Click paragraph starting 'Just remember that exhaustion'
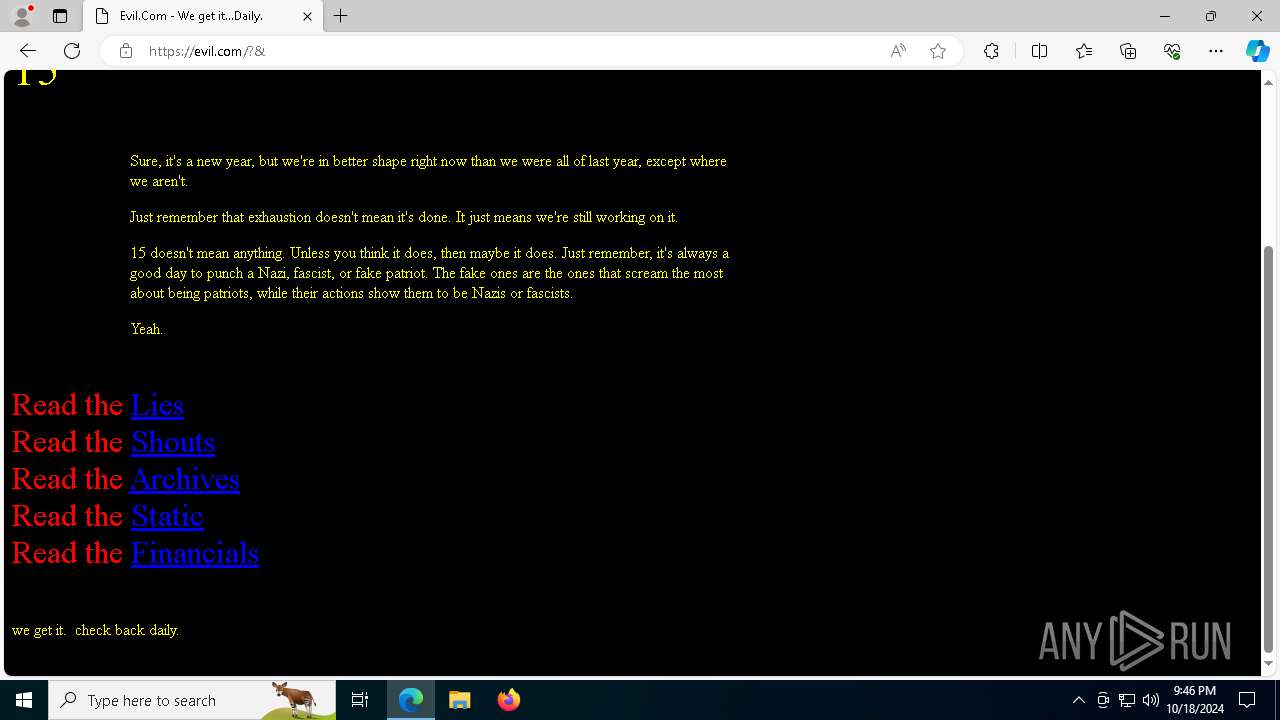This screenshot has width=1280, height=720. coord(404,217)
